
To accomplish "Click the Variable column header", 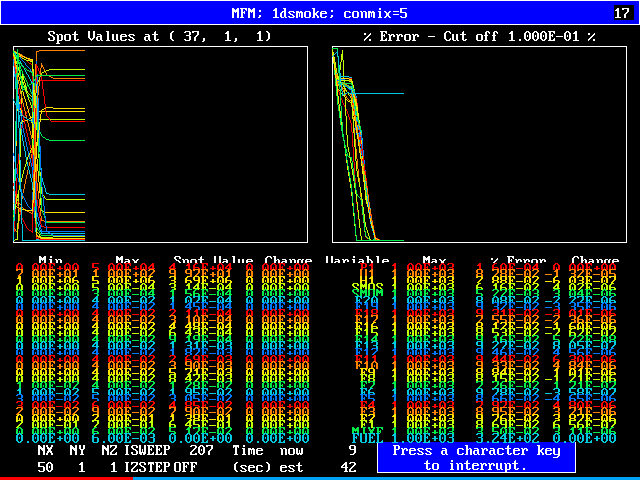I will point(357,261).
